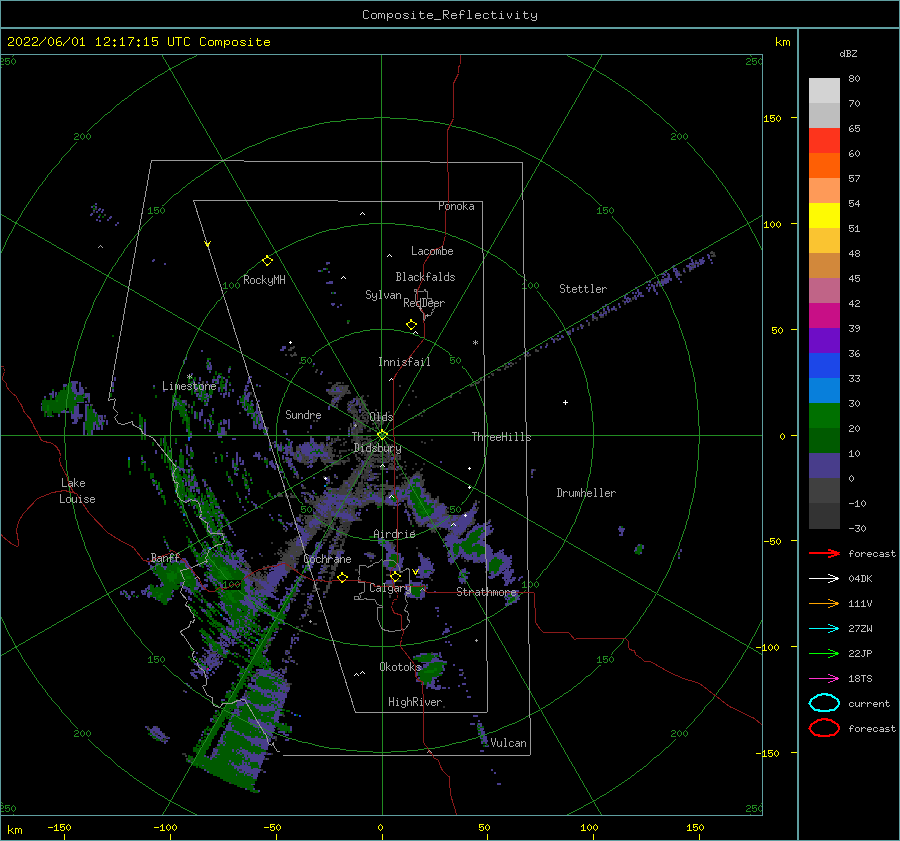Click the ThreeHills label

click(502, 437)
